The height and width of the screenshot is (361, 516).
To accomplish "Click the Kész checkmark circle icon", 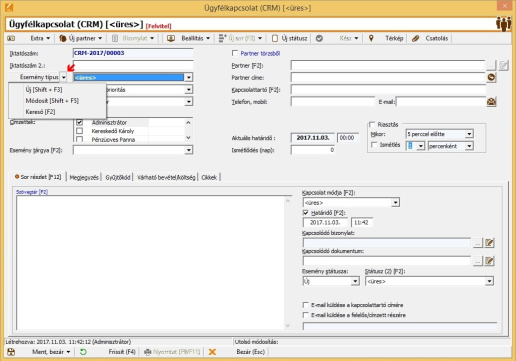I will [319, 38].
